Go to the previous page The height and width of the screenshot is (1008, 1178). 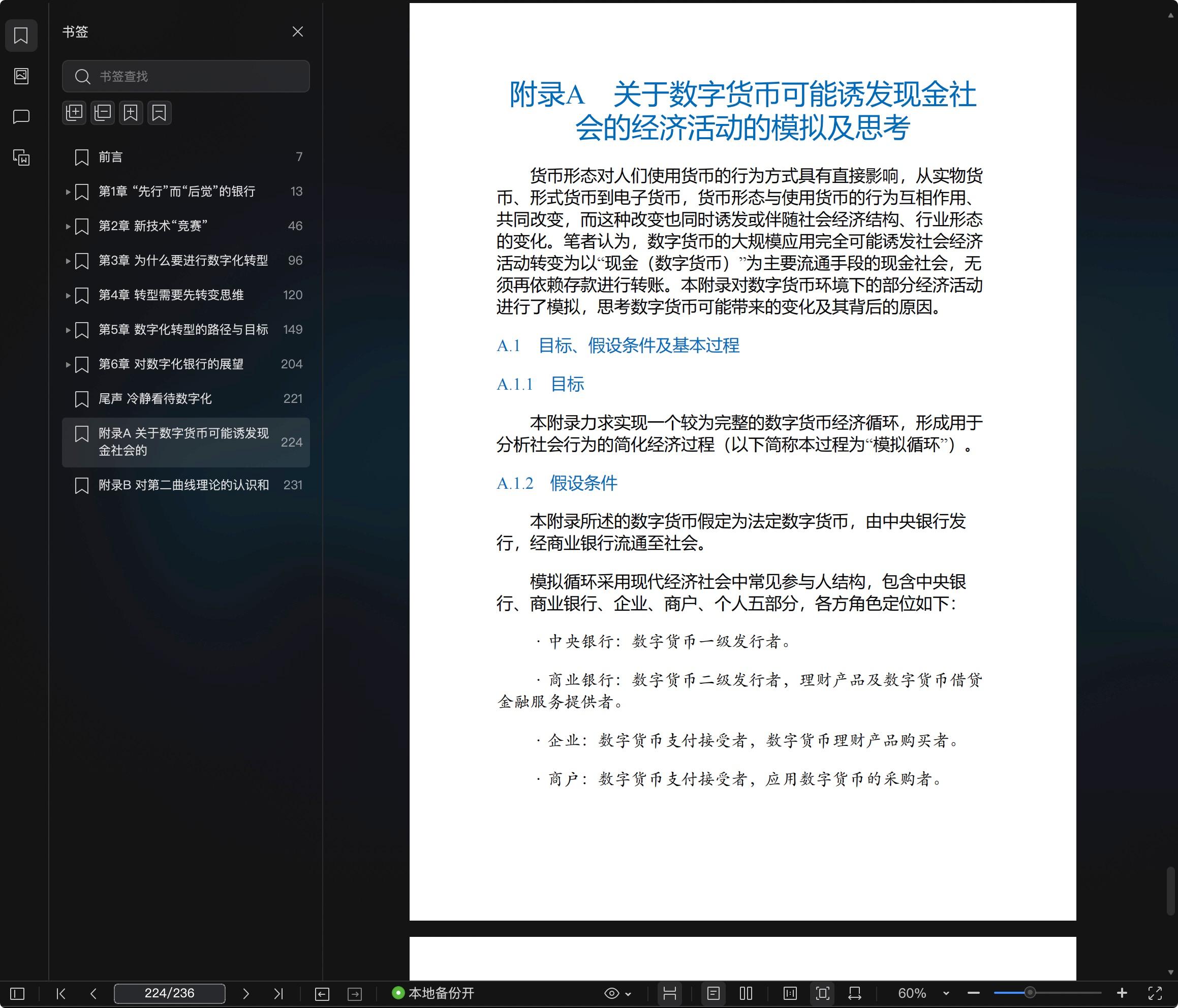coord(93,993)
